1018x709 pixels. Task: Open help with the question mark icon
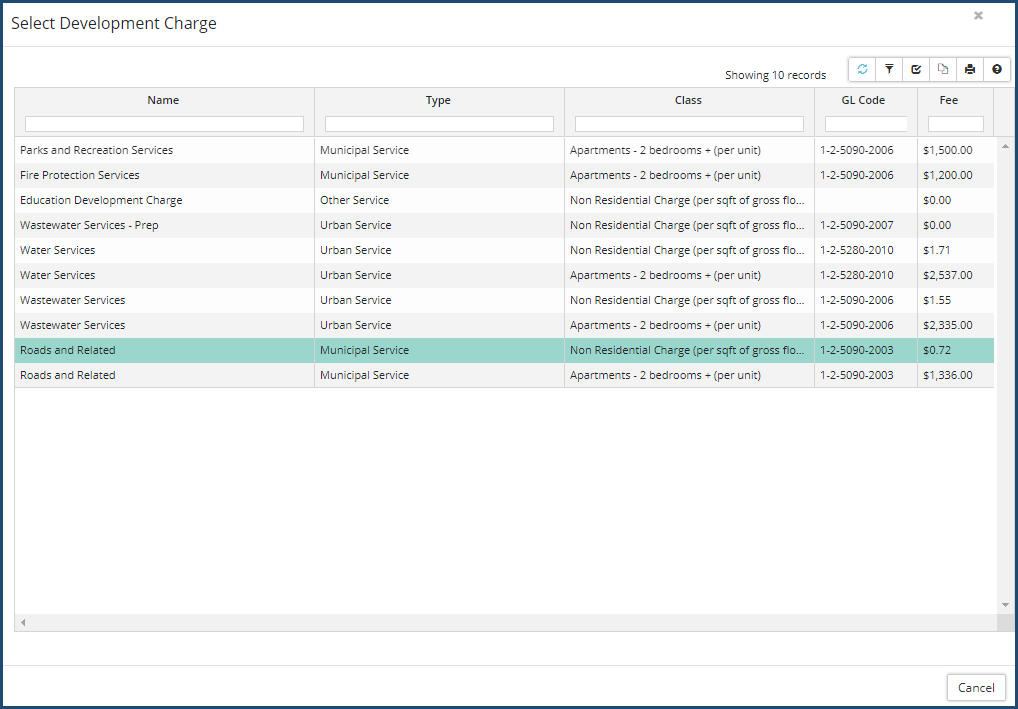(x=997, y=69)
